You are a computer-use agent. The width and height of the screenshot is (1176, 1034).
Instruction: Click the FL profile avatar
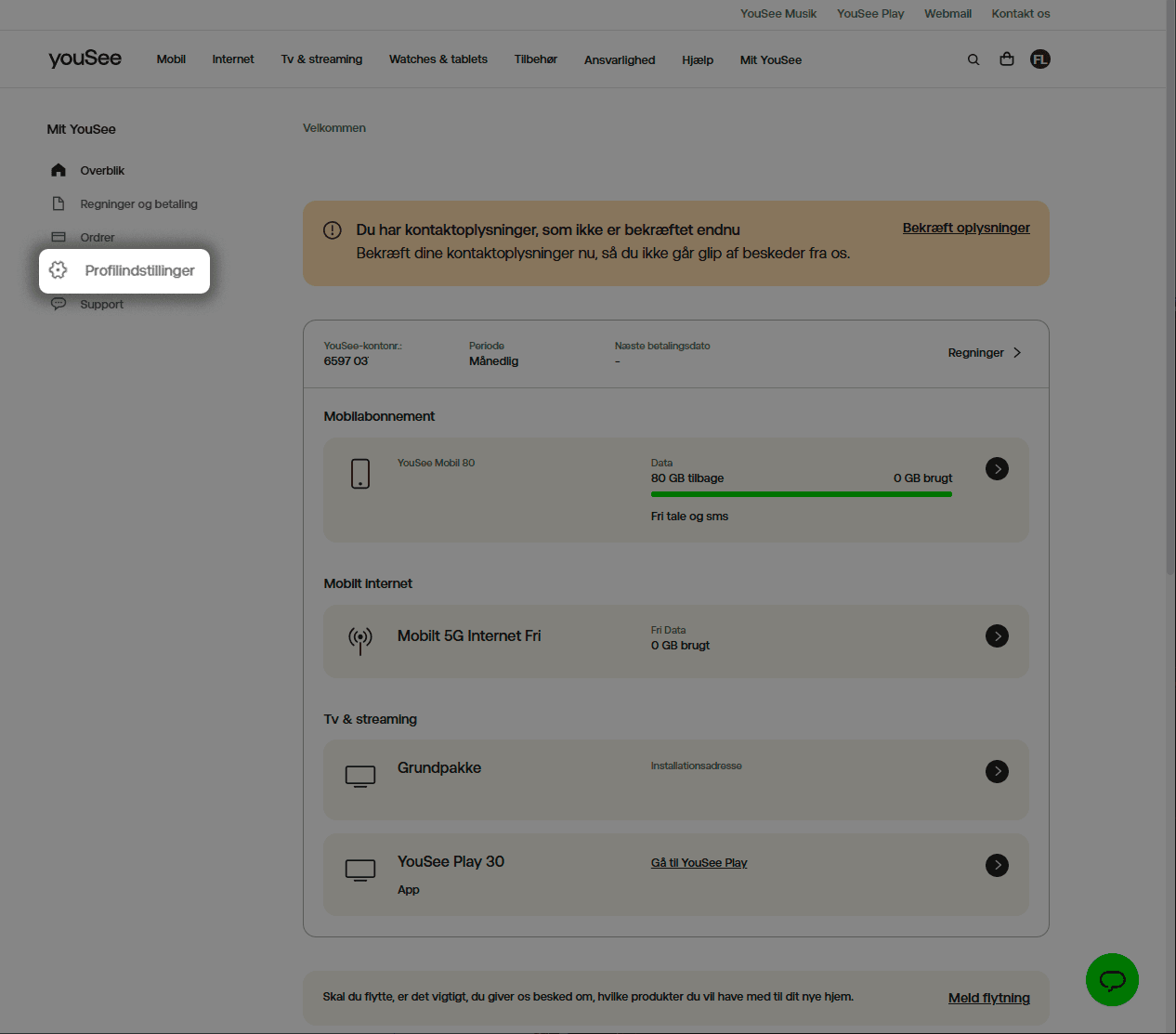(x=1039, y=59)
